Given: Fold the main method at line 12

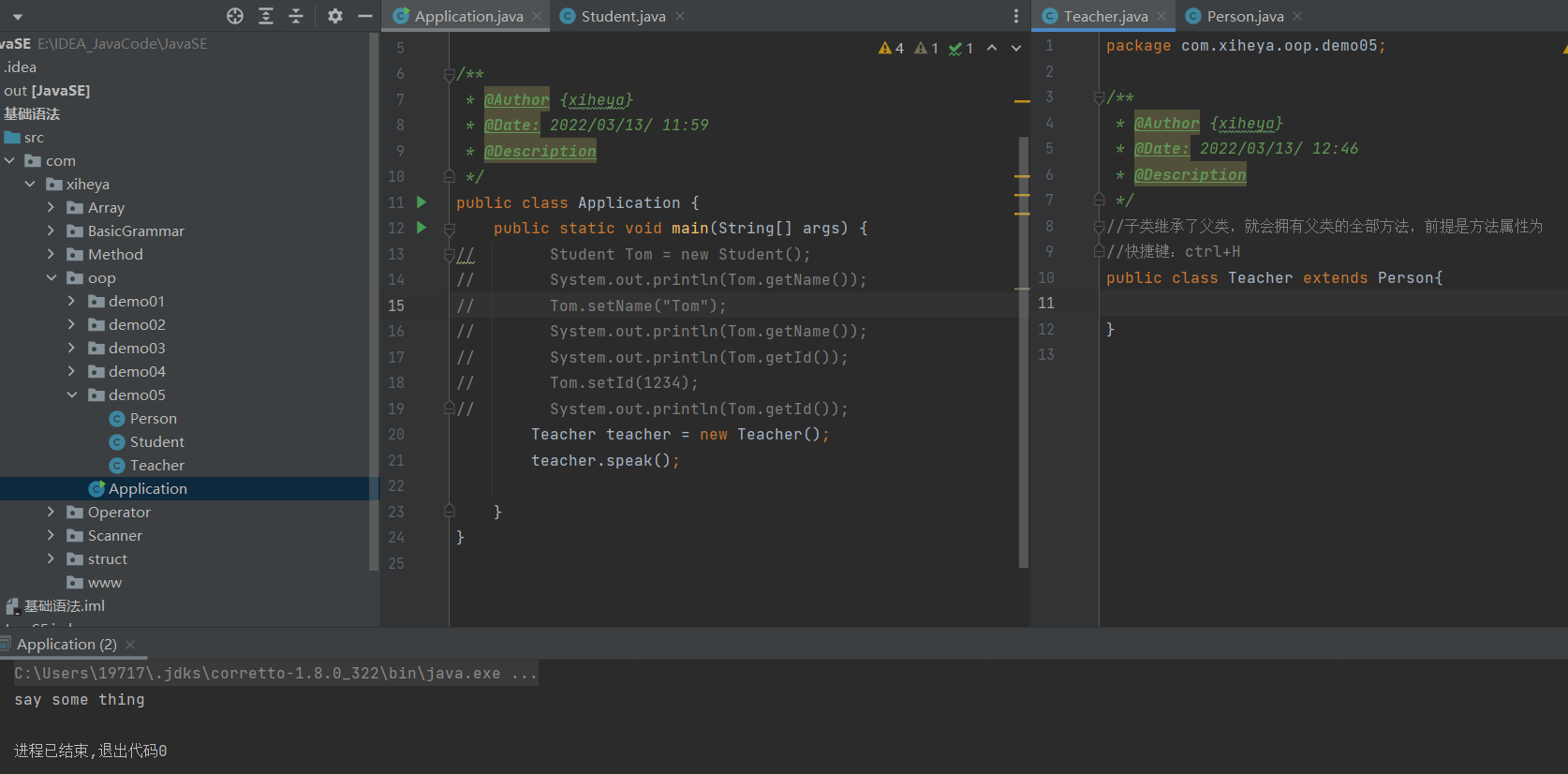Looking at the screenshot, I should click(449, 229).
